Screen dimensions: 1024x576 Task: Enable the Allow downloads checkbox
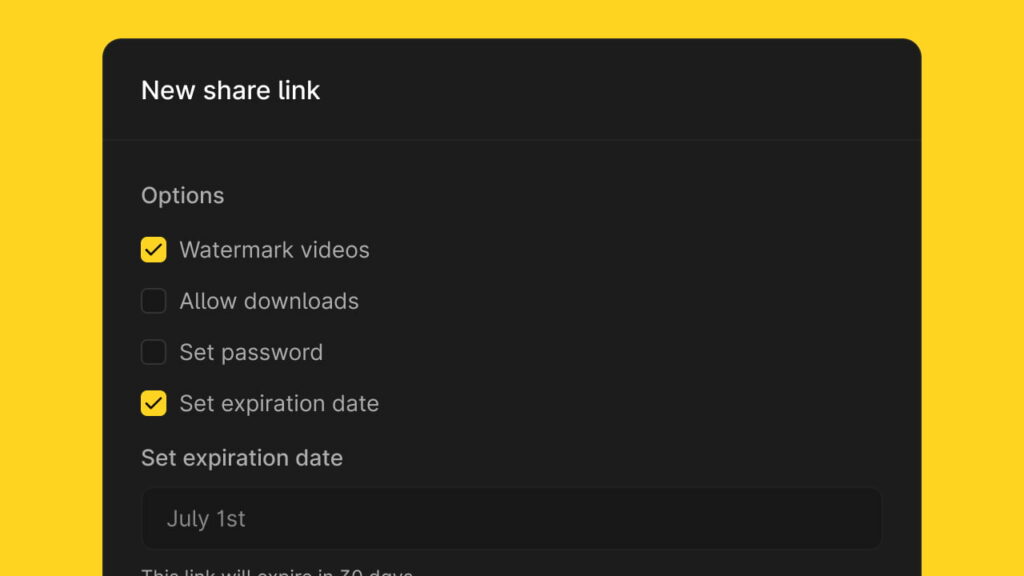pyautogui.click(x=153, y=301)
